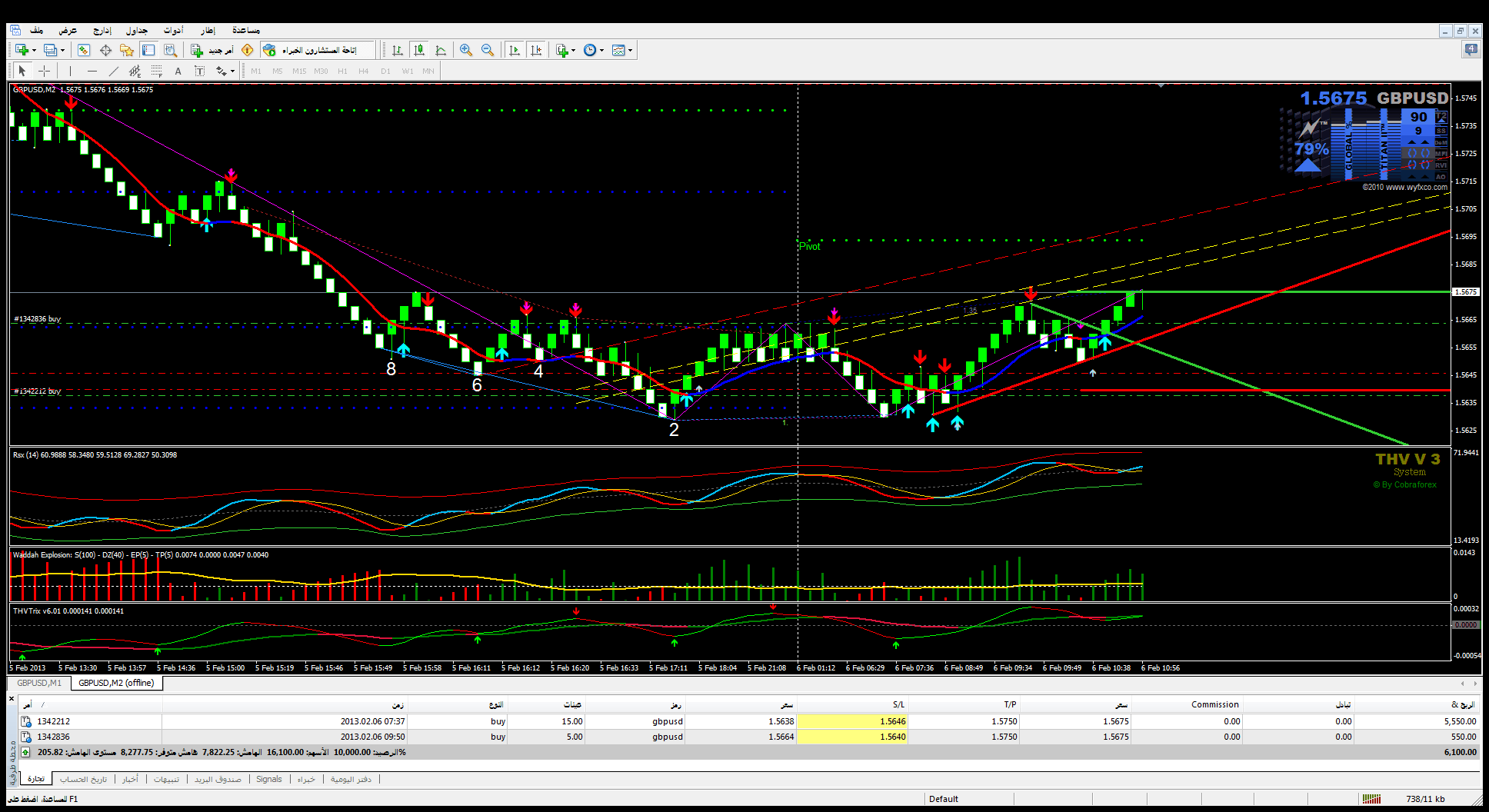Open a new chart window
The image size is (1489, 812).
click(22, 50)
